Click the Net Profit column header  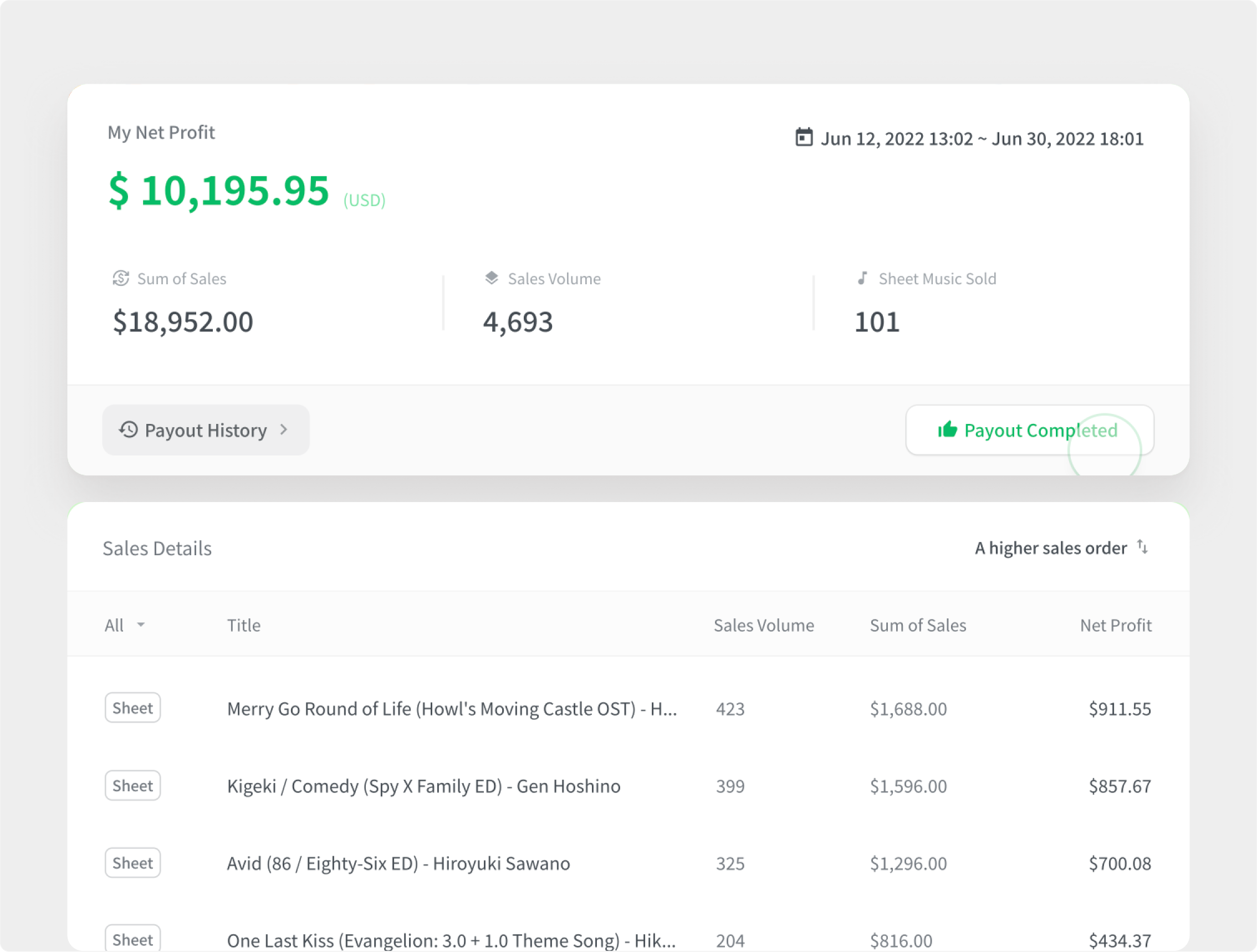pyautogui.click(x=1115, y=625)
